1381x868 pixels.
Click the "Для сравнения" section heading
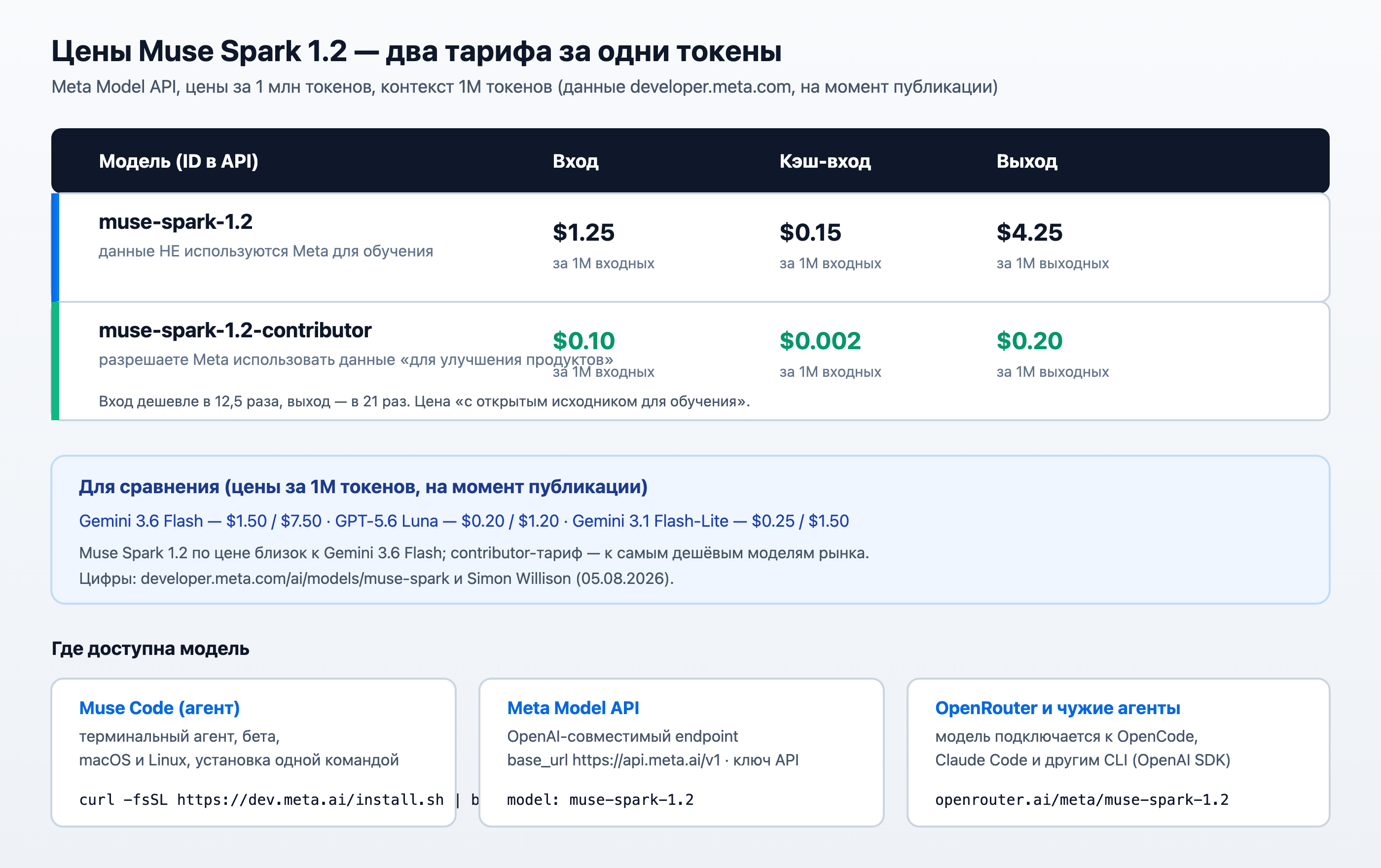(x=363, y=487)
